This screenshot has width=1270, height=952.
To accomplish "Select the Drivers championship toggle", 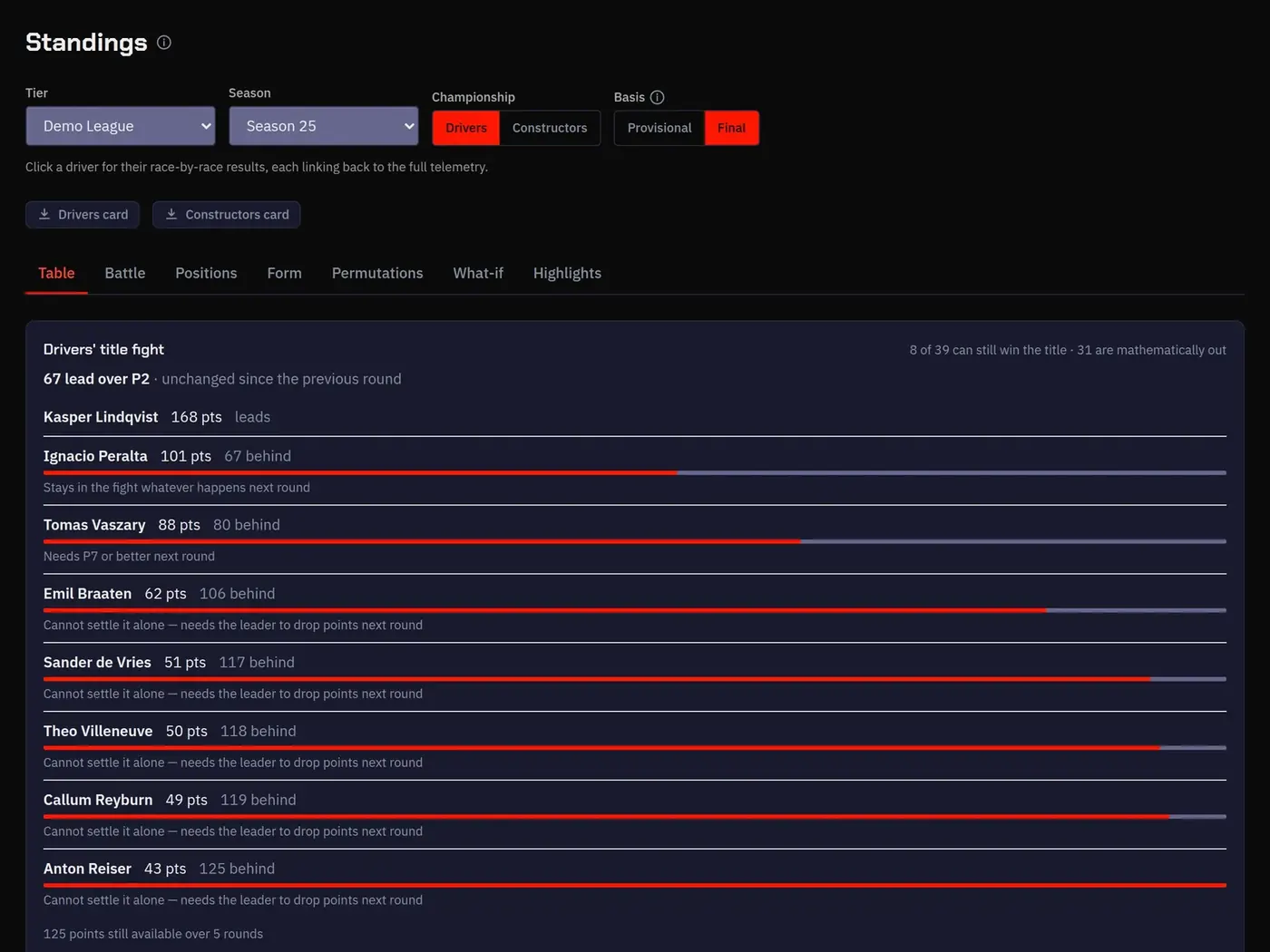I will click(x=466, y=128).
